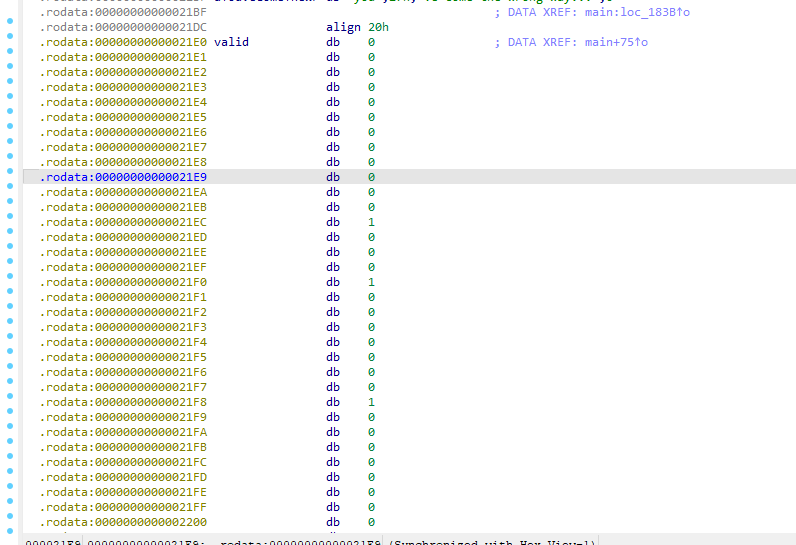796x545 pixels.
Task: Follow the main+75 data xref link
Action: point(616,42)
